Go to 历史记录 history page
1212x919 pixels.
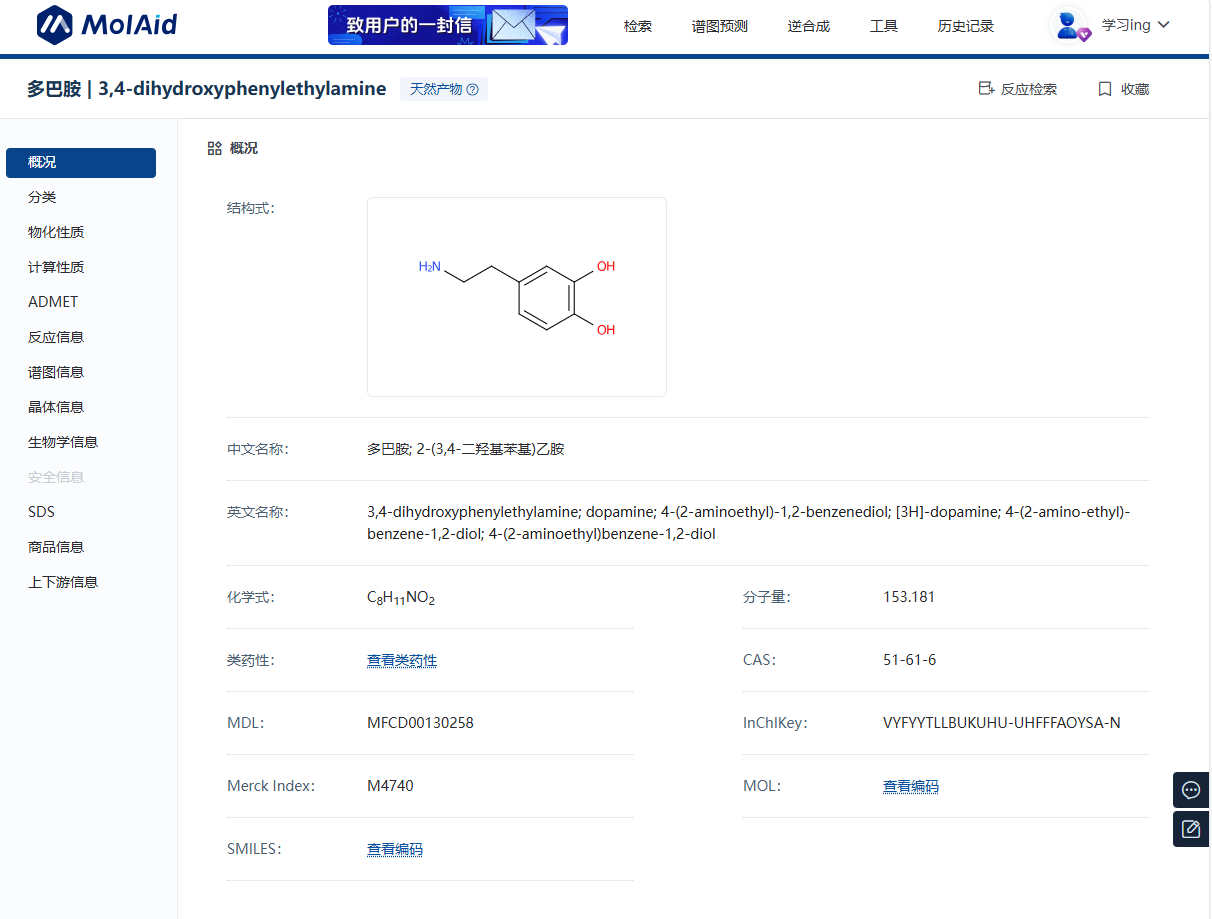(965, 26)
